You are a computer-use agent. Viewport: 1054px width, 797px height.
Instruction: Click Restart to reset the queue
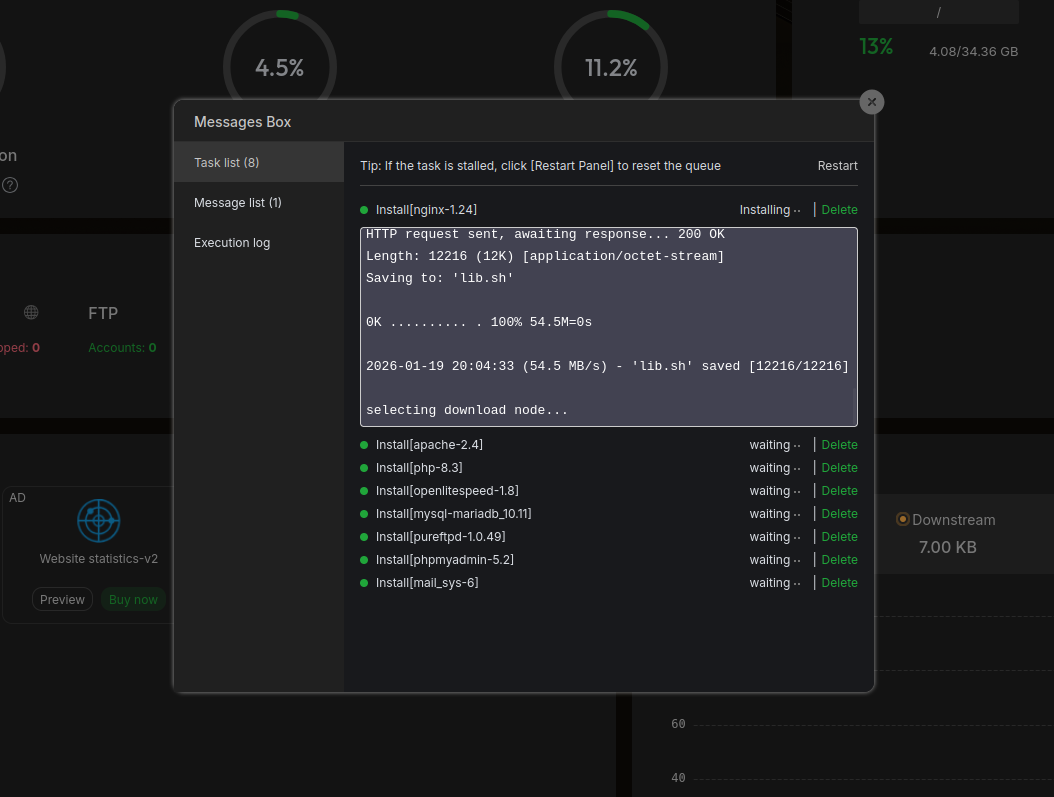point(837,166)
